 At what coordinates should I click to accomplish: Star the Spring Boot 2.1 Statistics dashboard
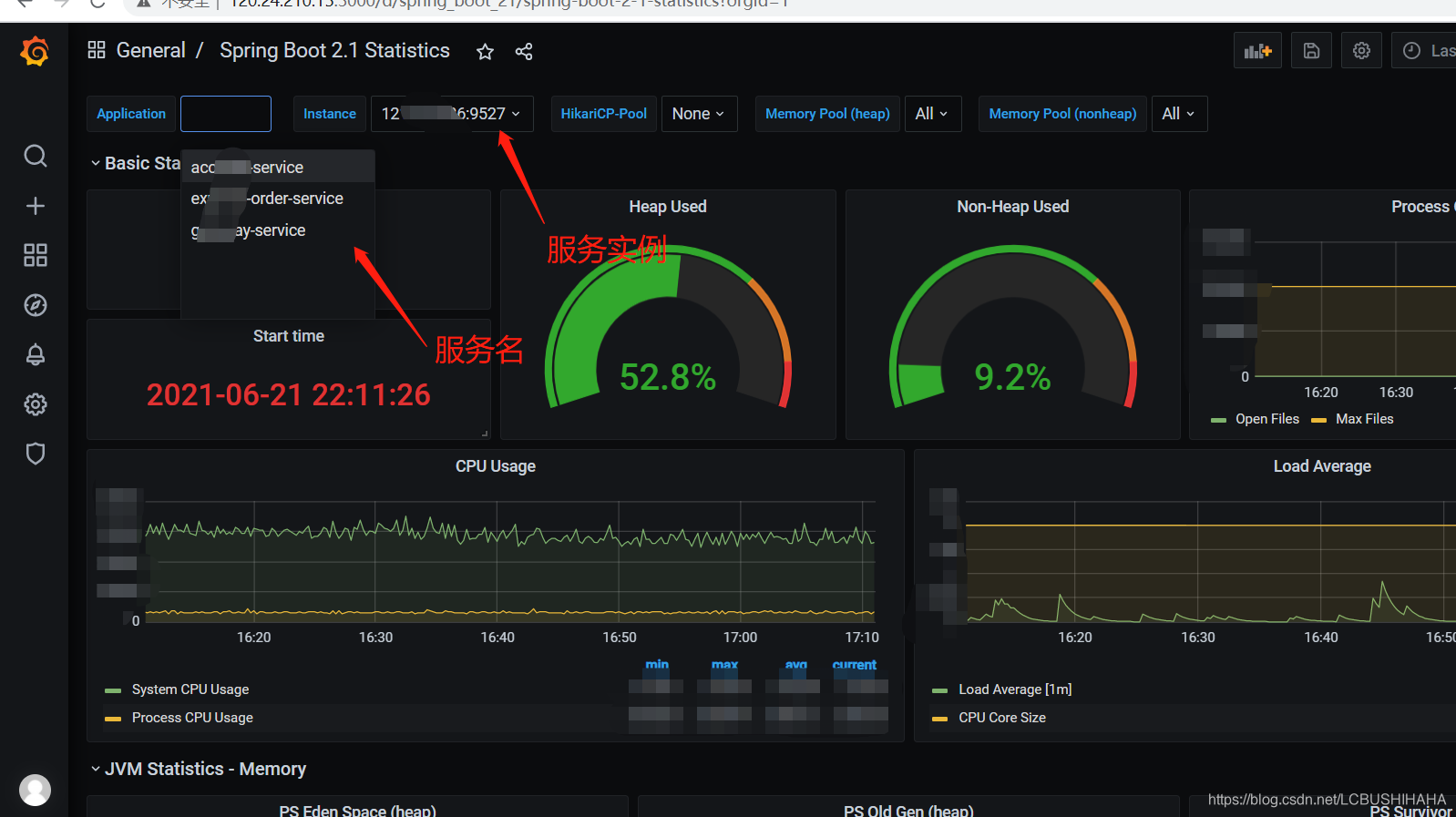pos(485,52)
